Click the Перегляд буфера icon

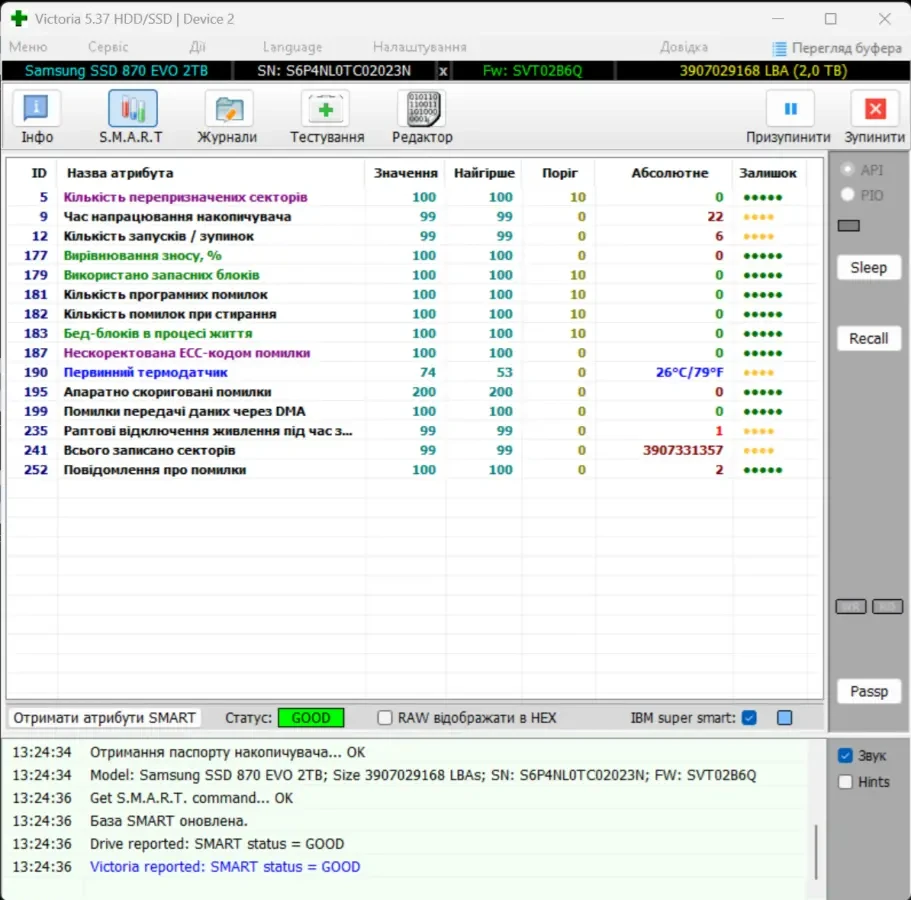click(779, 48)
